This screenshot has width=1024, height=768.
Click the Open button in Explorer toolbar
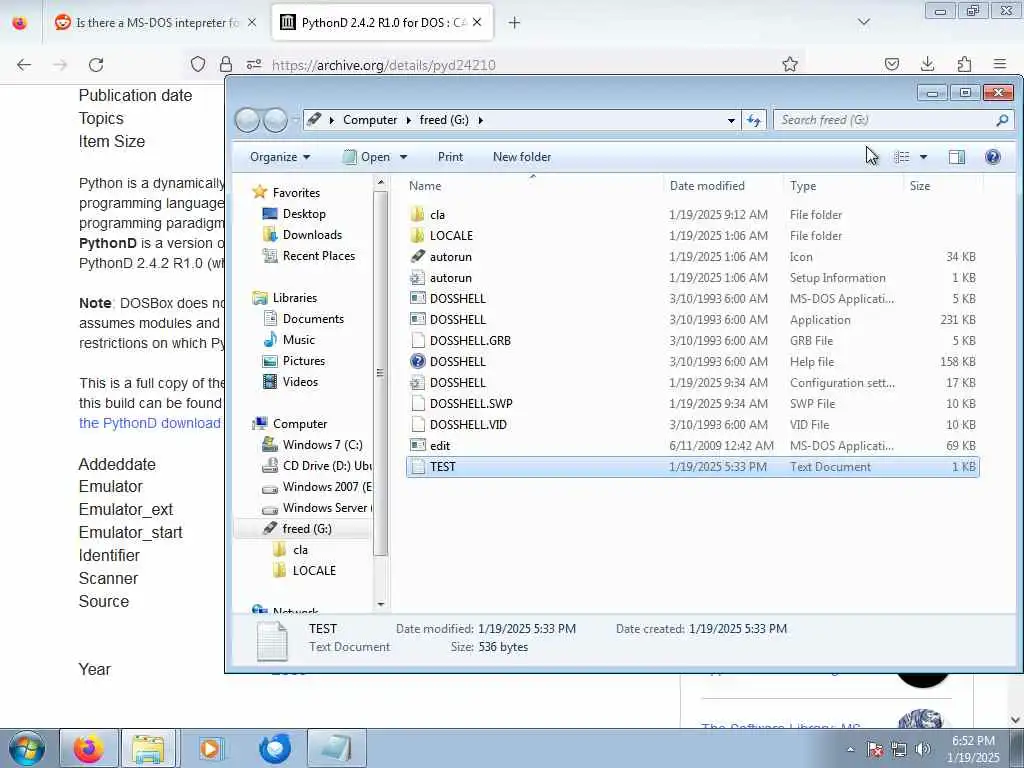368,157
